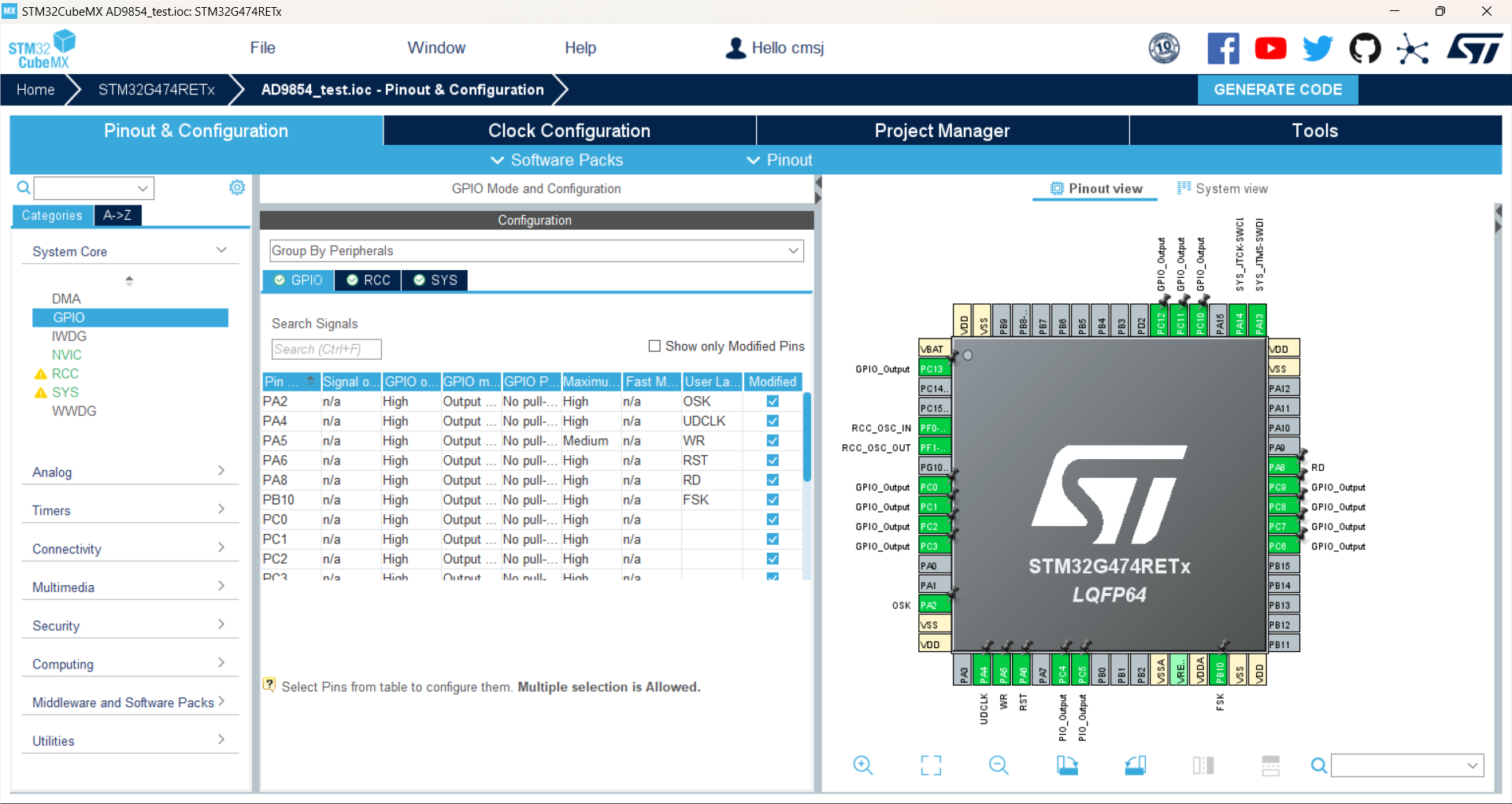Select pin PA2 on the chip
The image size is (1512, 804).
[935, 605]
